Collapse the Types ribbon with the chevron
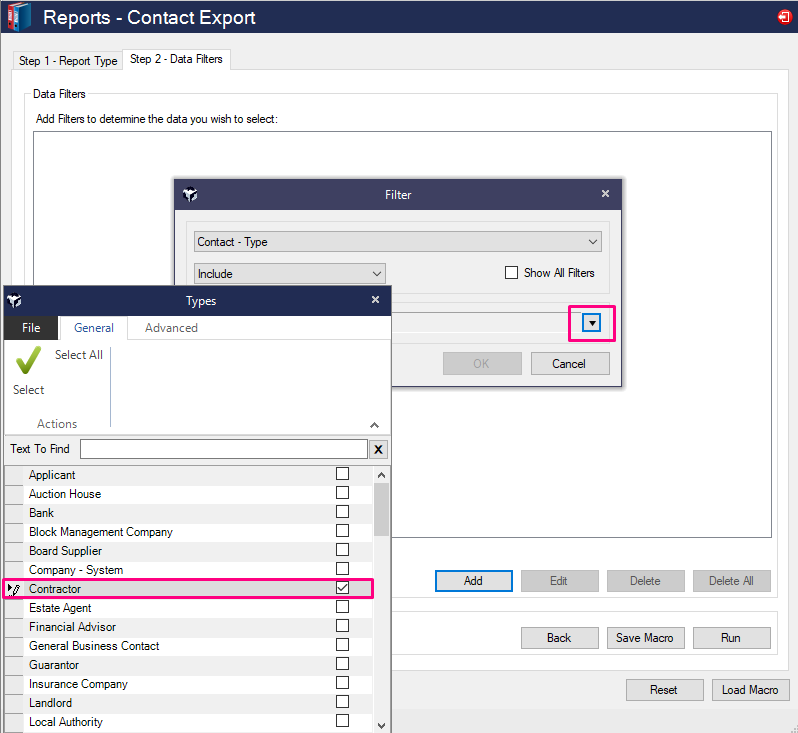798x733 pixels. click(375, 425)
